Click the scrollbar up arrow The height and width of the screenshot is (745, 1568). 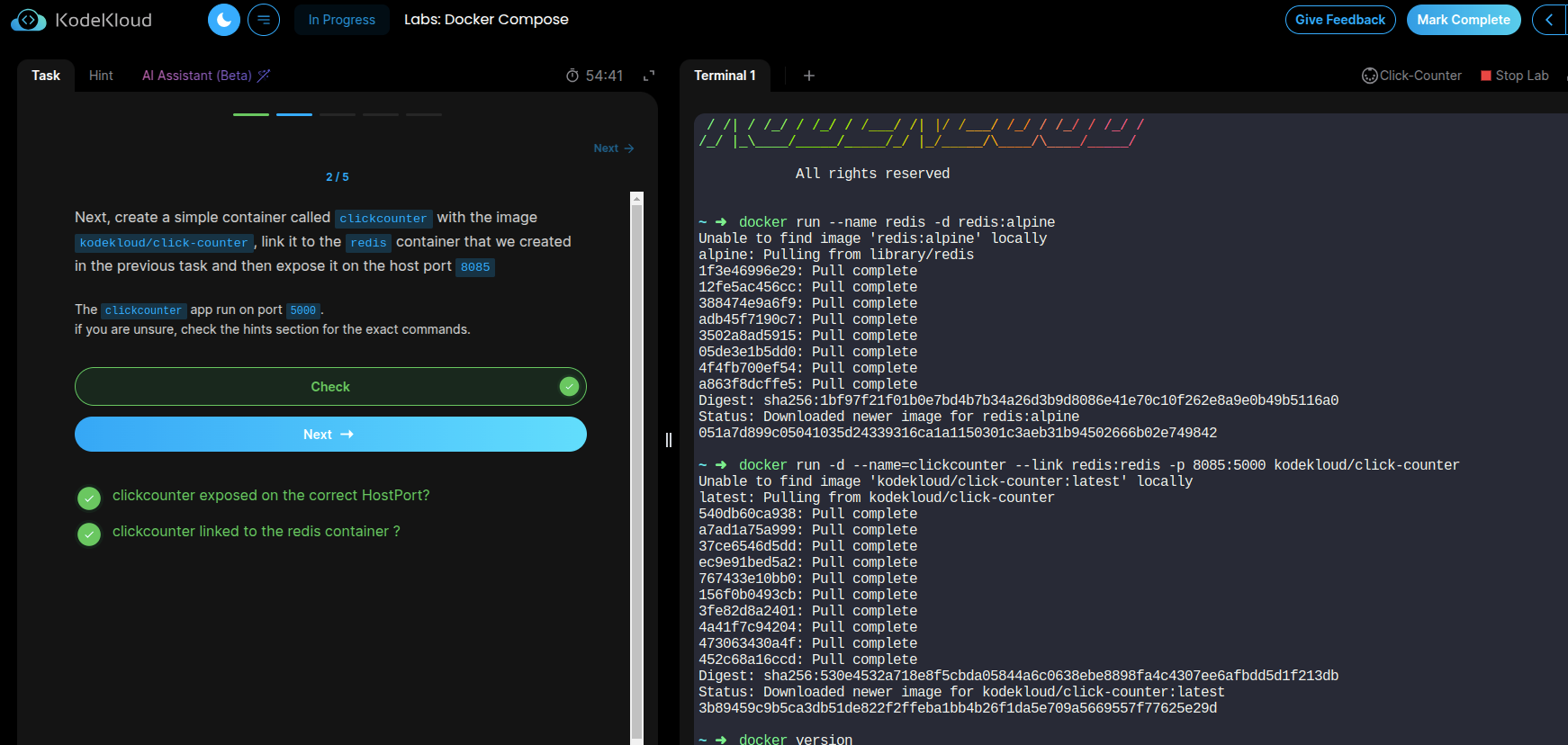coord(637,198)
